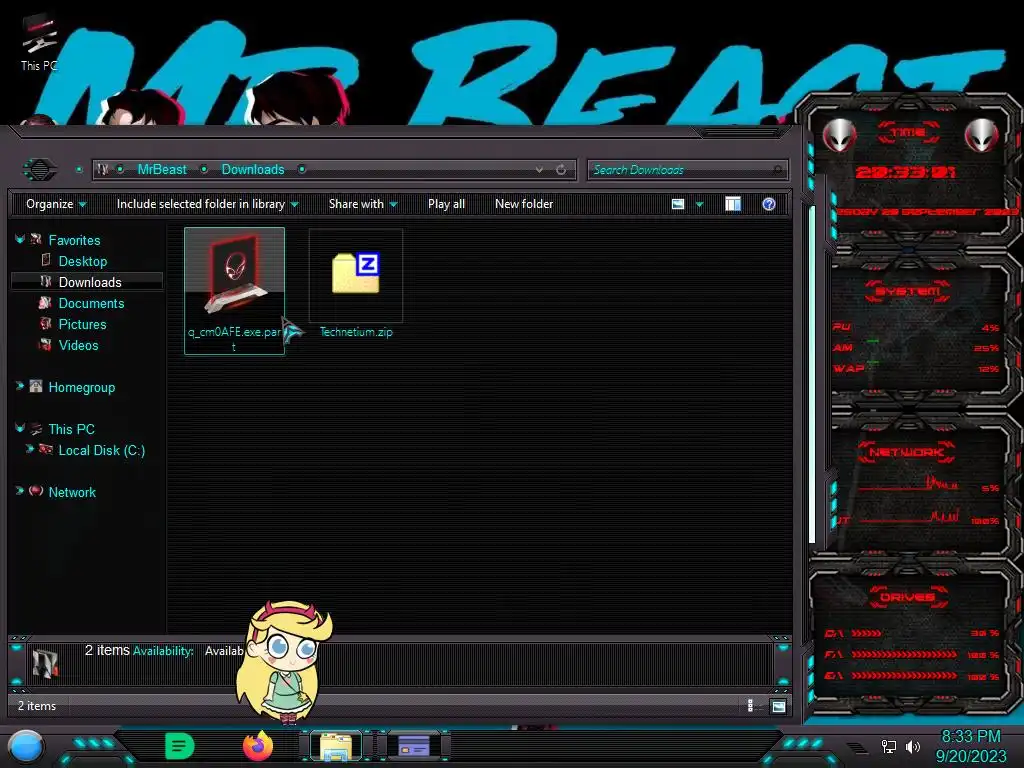Click the SYSTEM widget header
Viewport: 1024px width, 768px height.
click(x=907, y=291)
